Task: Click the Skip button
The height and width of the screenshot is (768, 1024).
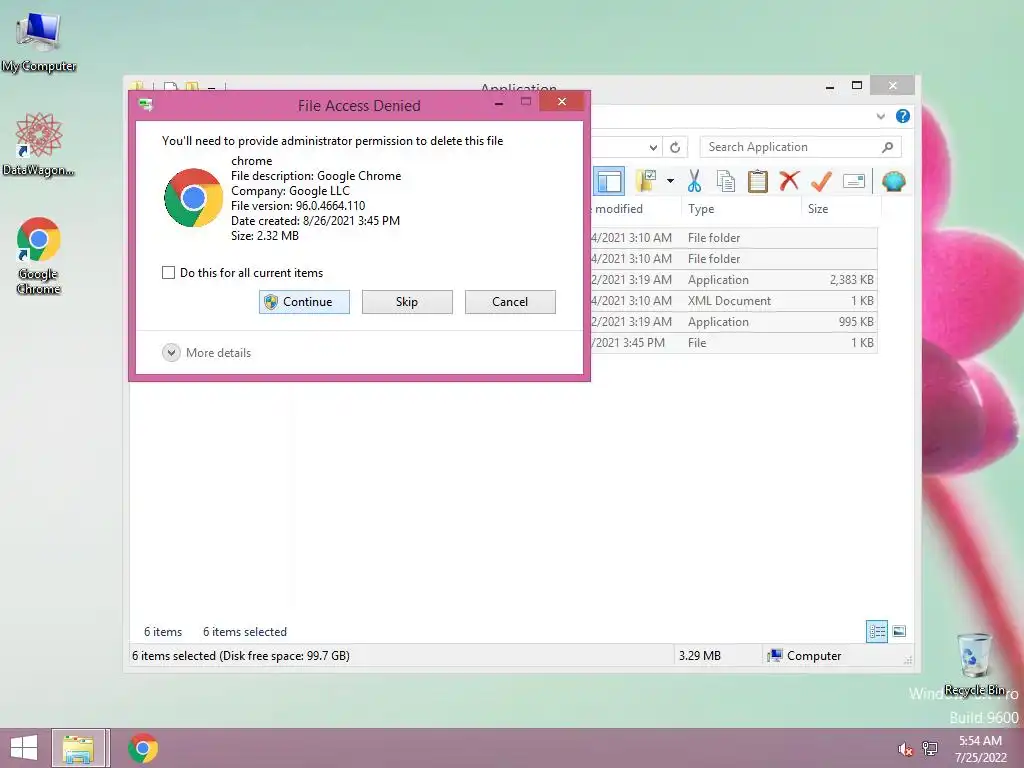Action: [x=407, y=302]
